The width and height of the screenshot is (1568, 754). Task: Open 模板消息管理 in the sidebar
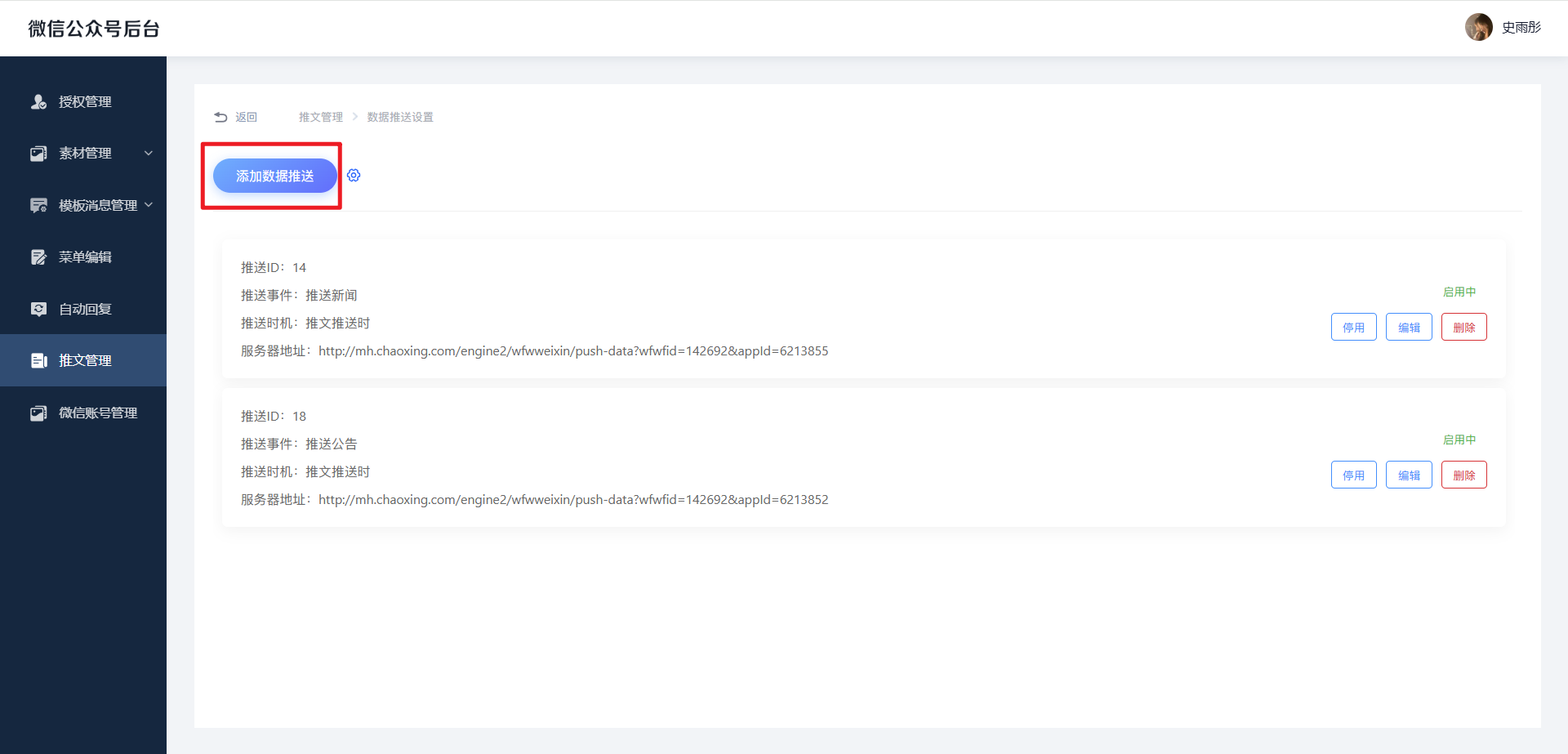coord(97,206)
